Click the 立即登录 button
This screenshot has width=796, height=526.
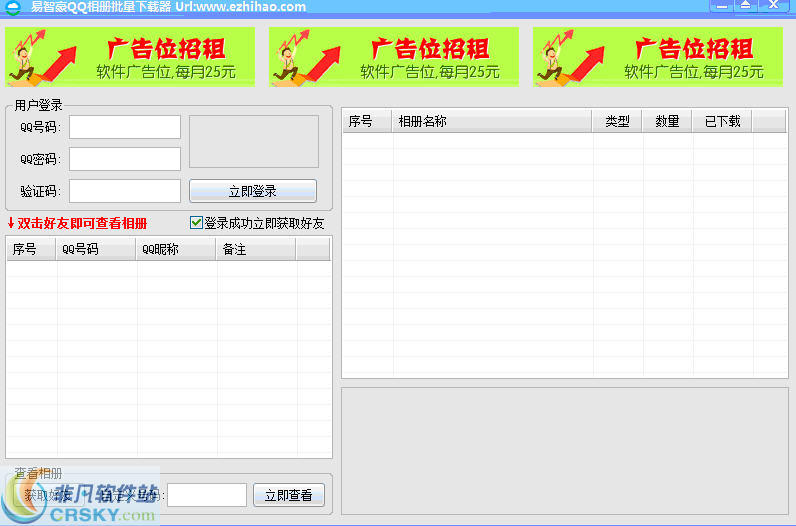tap(253, 191)
